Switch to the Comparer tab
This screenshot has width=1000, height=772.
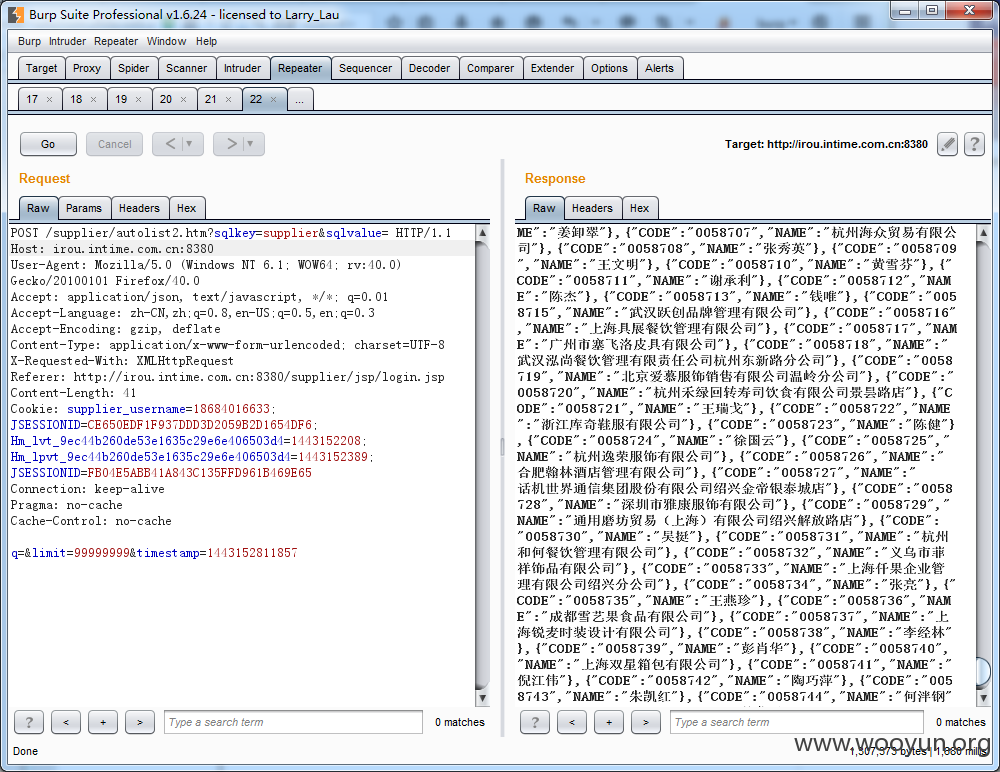coord(490,68)
